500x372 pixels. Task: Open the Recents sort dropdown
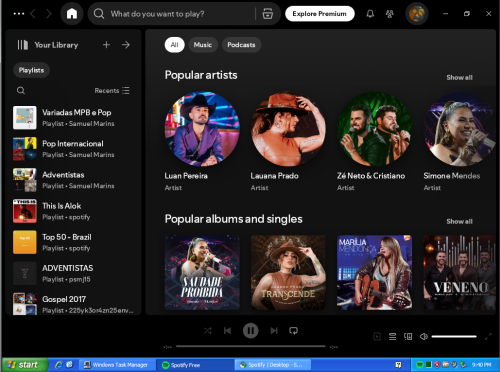[x=112, y=90]
